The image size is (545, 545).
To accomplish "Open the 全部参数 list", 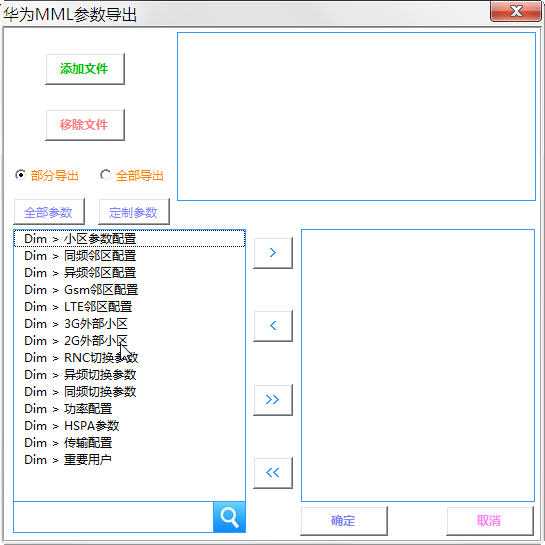I will [x=49, y=212].
